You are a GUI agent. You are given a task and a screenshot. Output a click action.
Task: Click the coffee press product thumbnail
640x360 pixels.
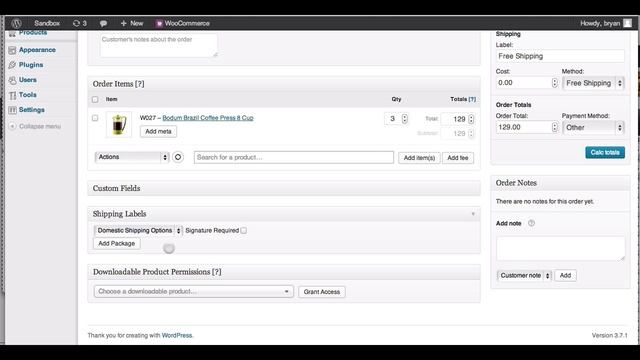[119, 124]
